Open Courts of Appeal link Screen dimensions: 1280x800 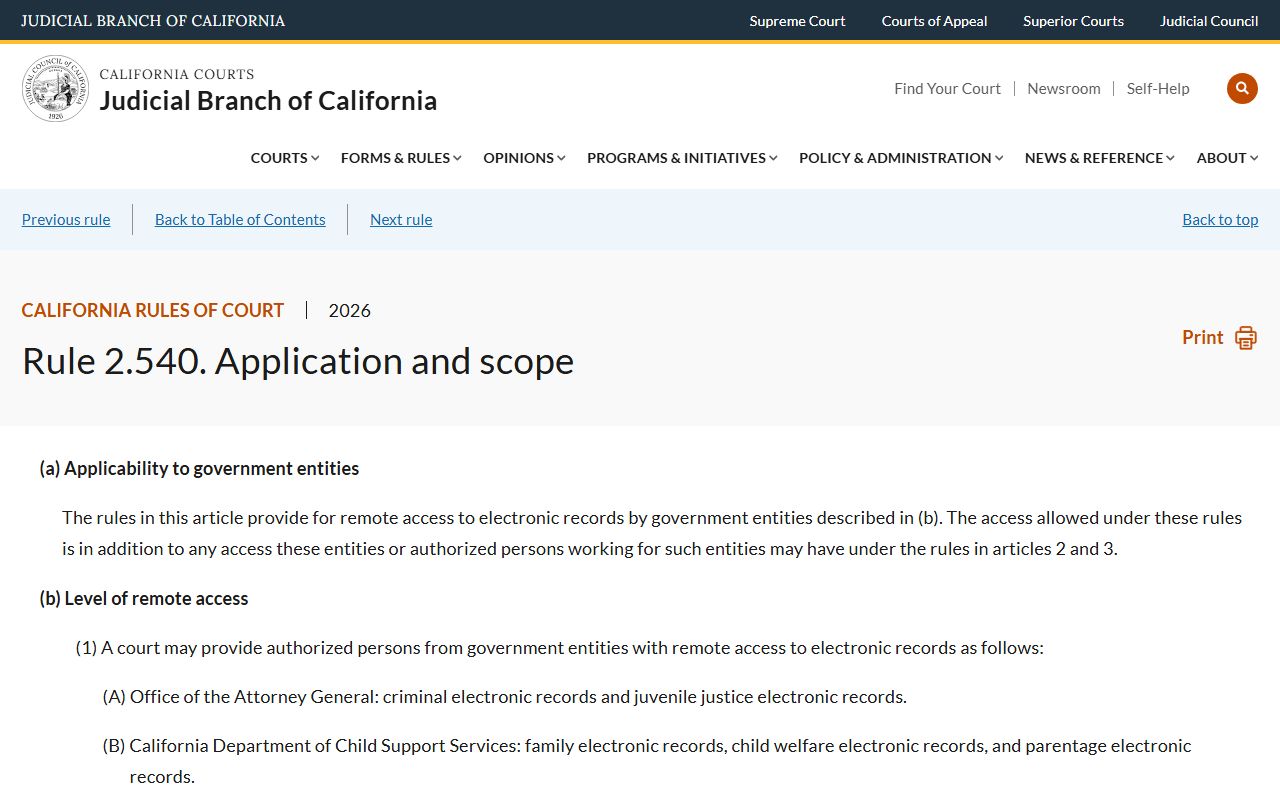pyautogui.click(x=934, y=21)
